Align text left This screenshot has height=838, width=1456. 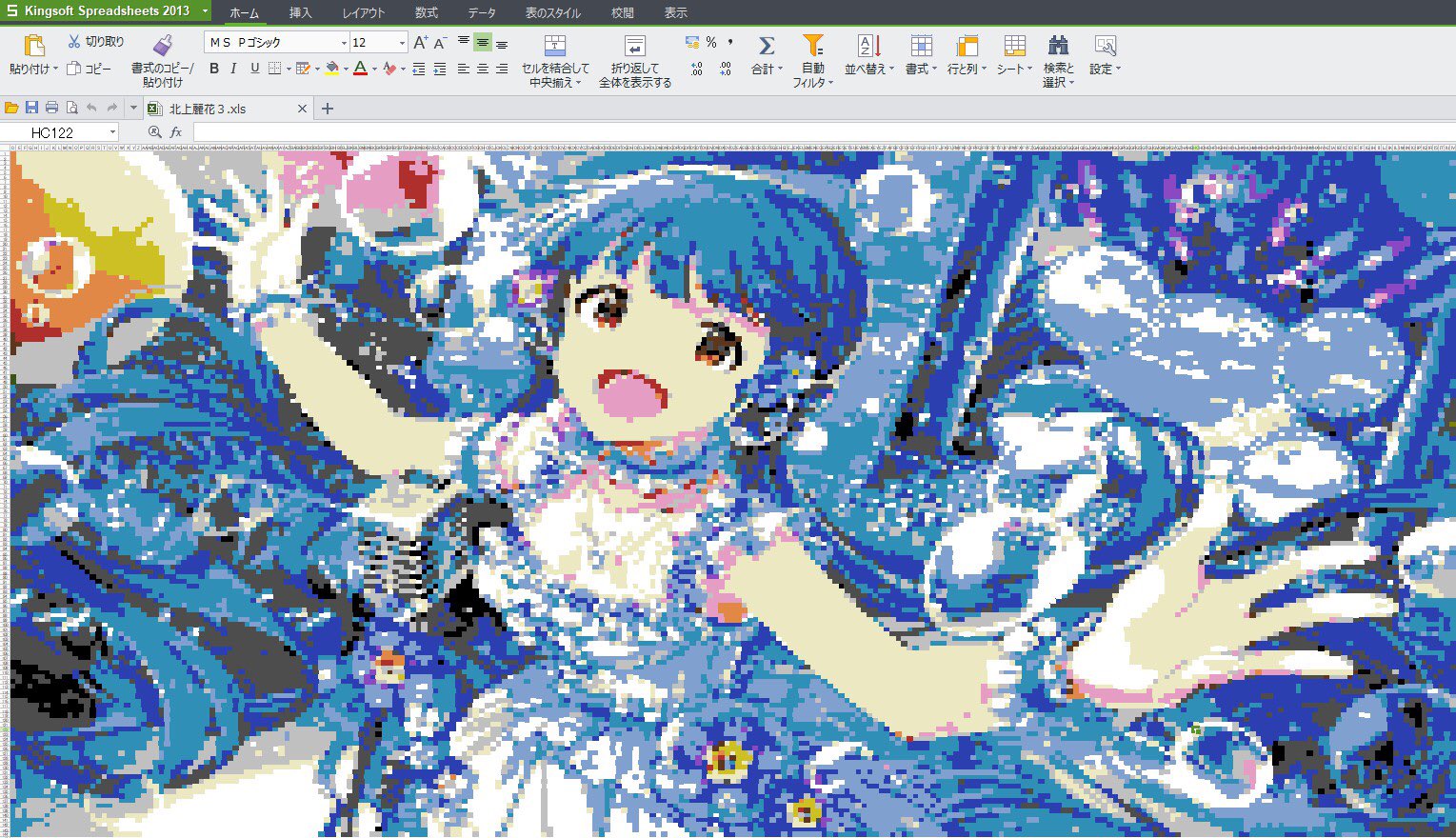point(464,69)
